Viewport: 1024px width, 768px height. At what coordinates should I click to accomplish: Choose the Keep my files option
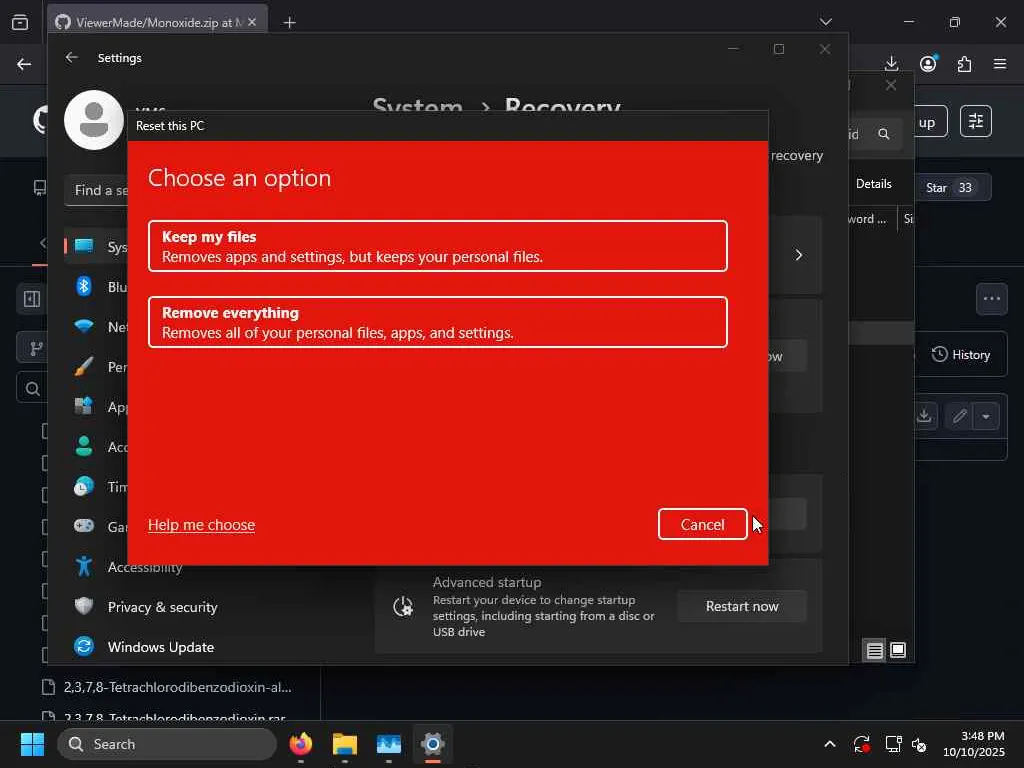(438, 246)
